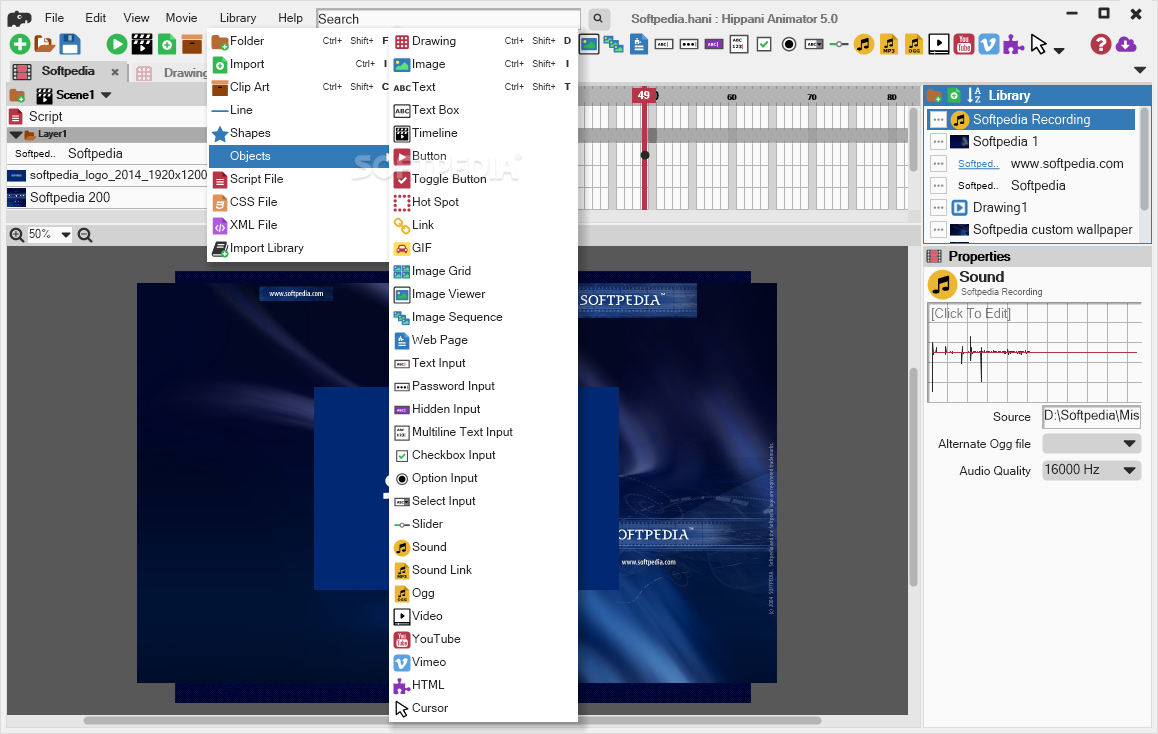
Task: Click the Cursor arrow toolbar icon
Action: (x=1038, y=44)
